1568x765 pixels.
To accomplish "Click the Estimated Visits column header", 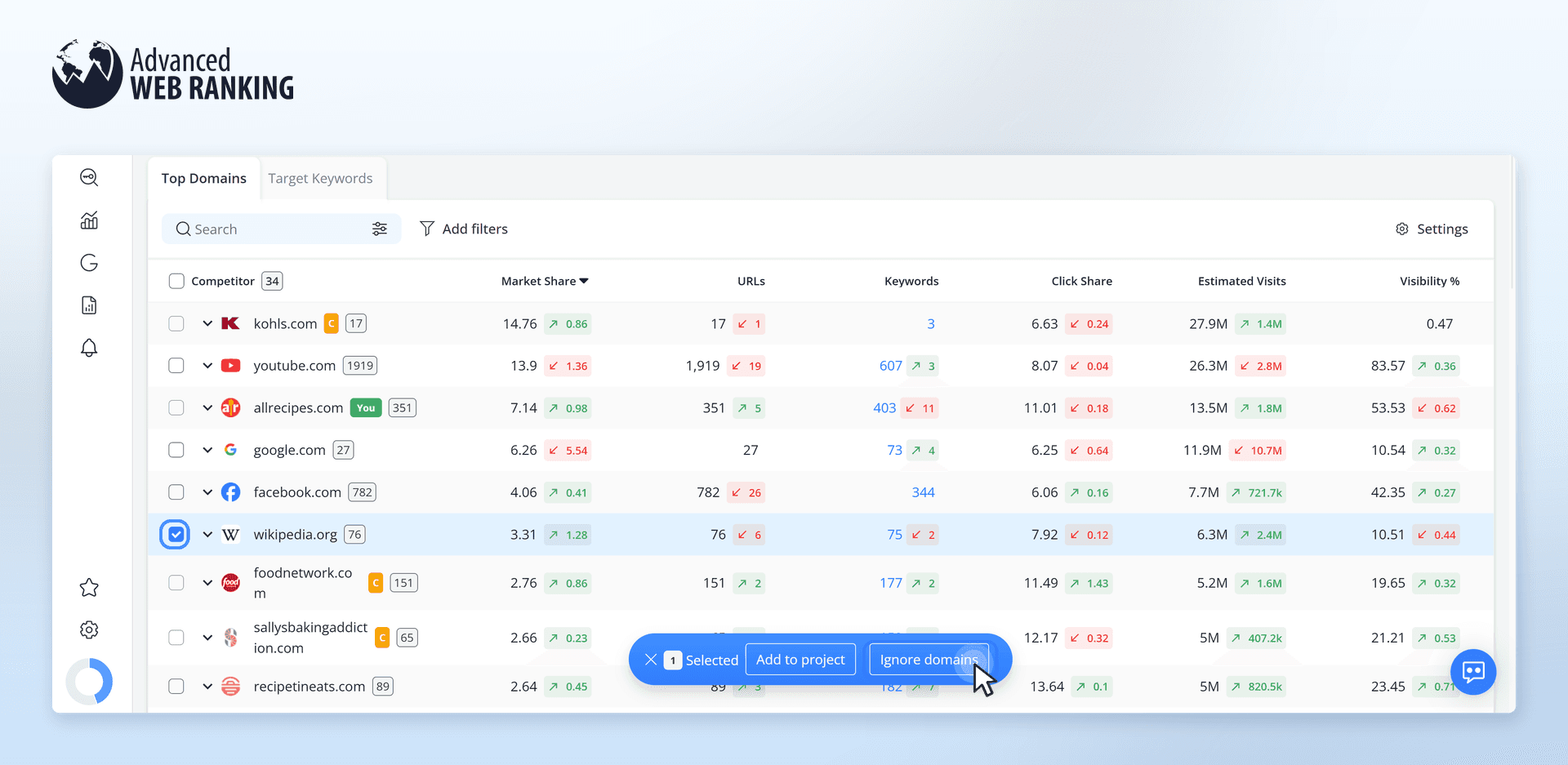I will click(x=1241, y=281).
